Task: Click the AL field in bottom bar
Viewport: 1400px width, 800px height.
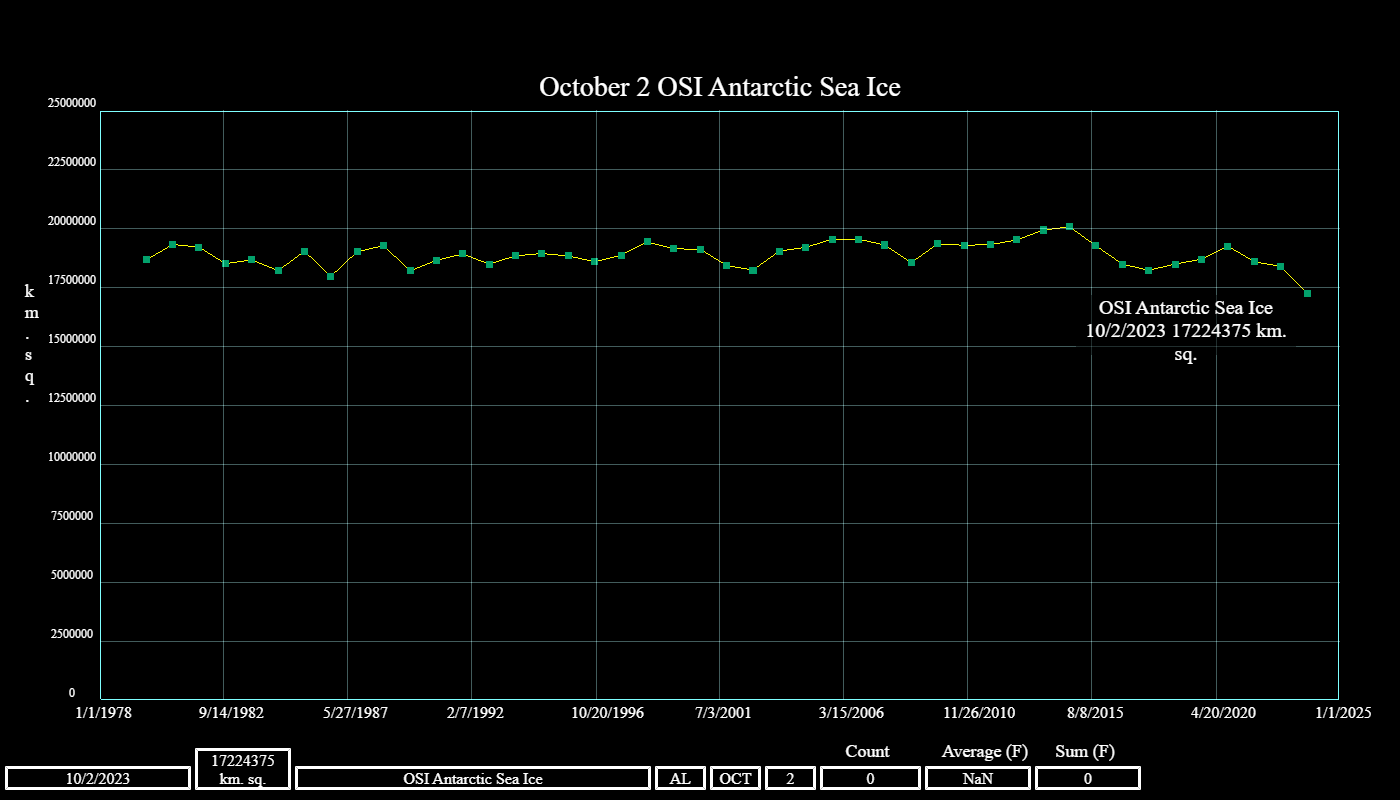Action: coord(680,778)
